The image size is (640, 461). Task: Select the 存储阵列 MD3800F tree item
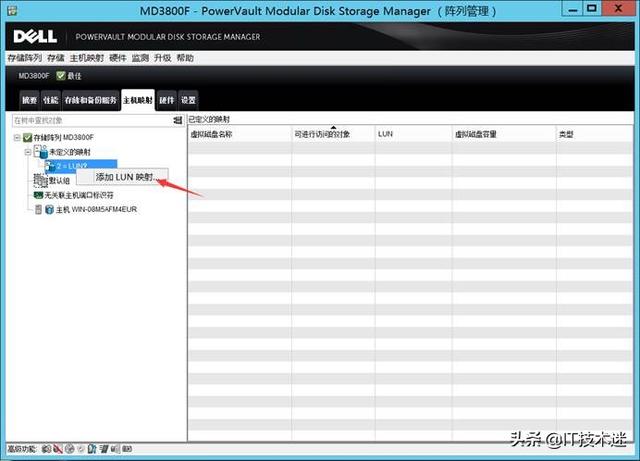(x=63, y=138)
